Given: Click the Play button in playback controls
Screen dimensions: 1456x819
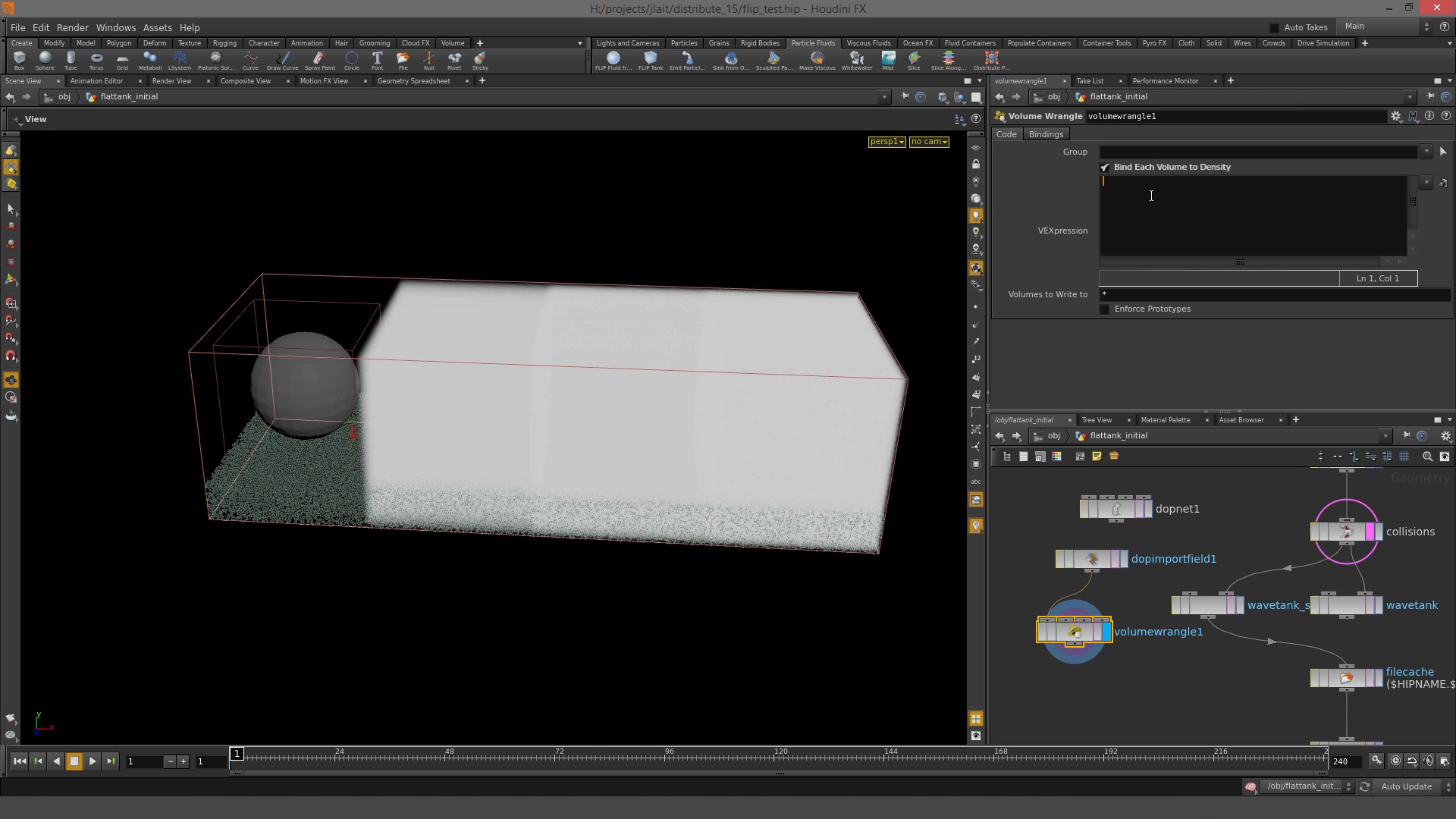Looking at the screenshot, I should click(x=92, y=761).
